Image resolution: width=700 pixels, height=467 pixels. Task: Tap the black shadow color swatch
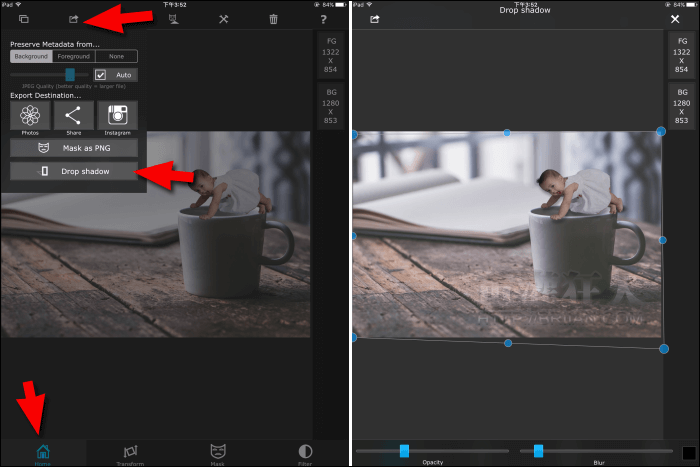coord(688,453)
